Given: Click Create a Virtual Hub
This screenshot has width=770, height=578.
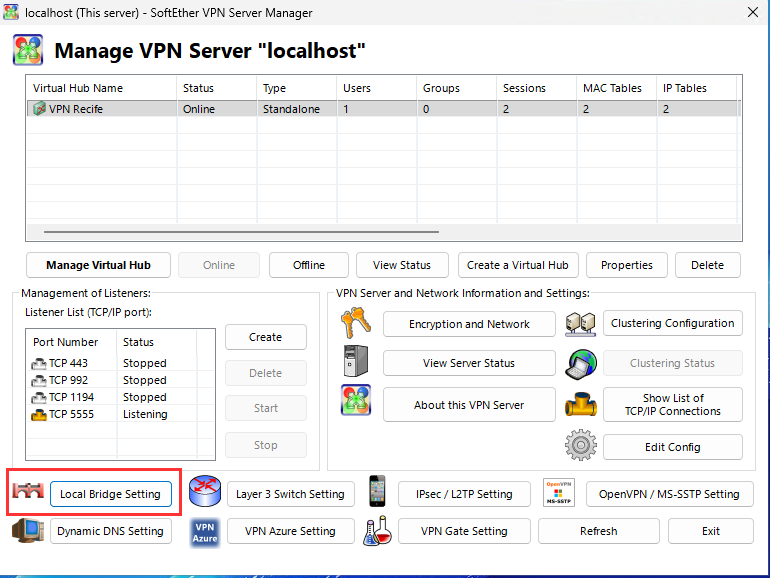Looking at the screenshot, I should click(x=518, y=265).
